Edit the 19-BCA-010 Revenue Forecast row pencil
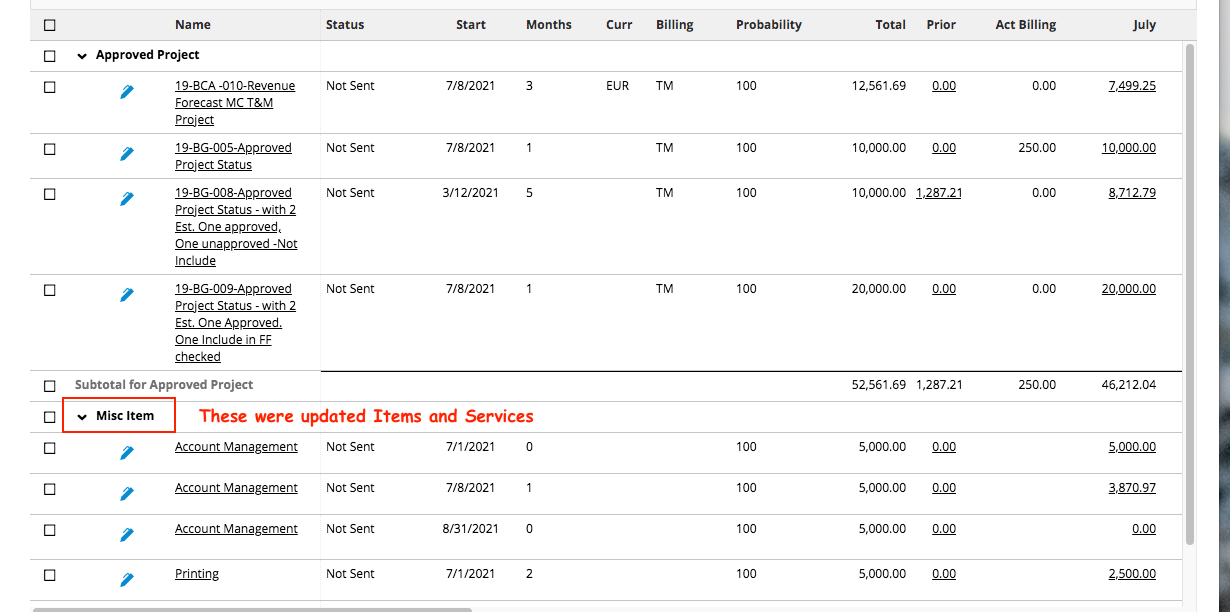The height and width of the screenshot is (612, 1230). pyautogui.click(x=127, y=92)
